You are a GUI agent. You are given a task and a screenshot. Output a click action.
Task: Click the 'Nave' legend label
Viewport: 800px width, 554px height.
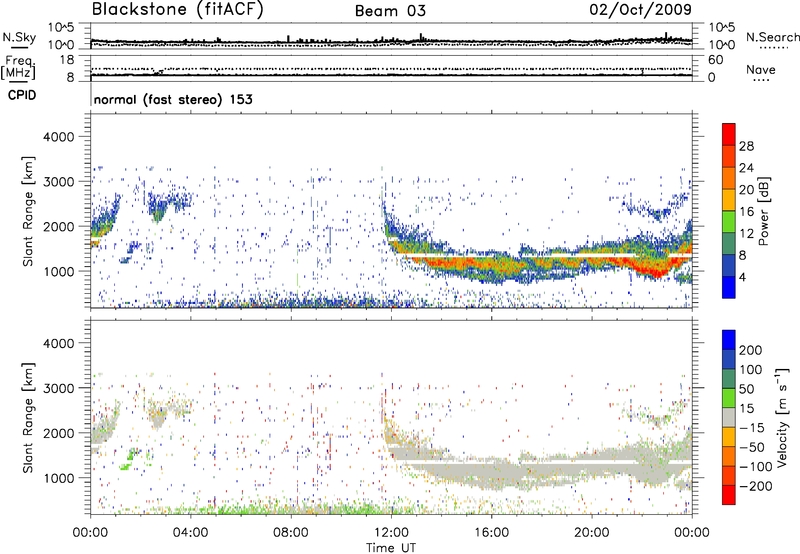pos(760,70)
